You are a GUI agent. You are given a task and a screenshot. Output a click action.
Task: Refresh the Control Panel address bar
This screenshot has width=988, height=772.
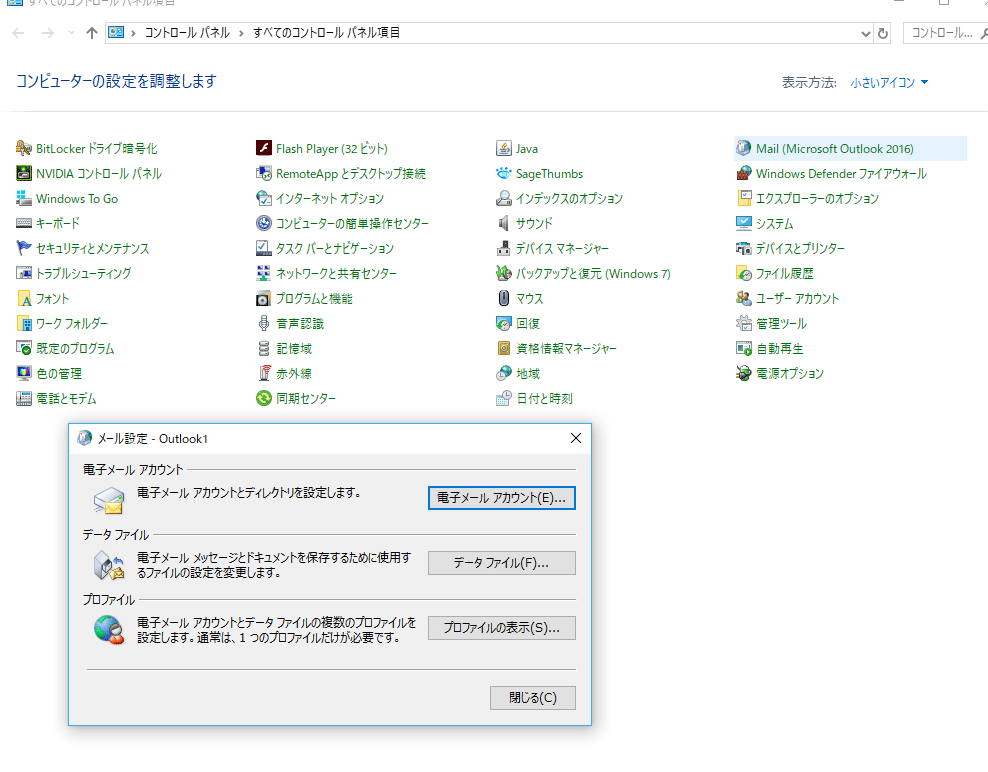click(x=883, y=33)
